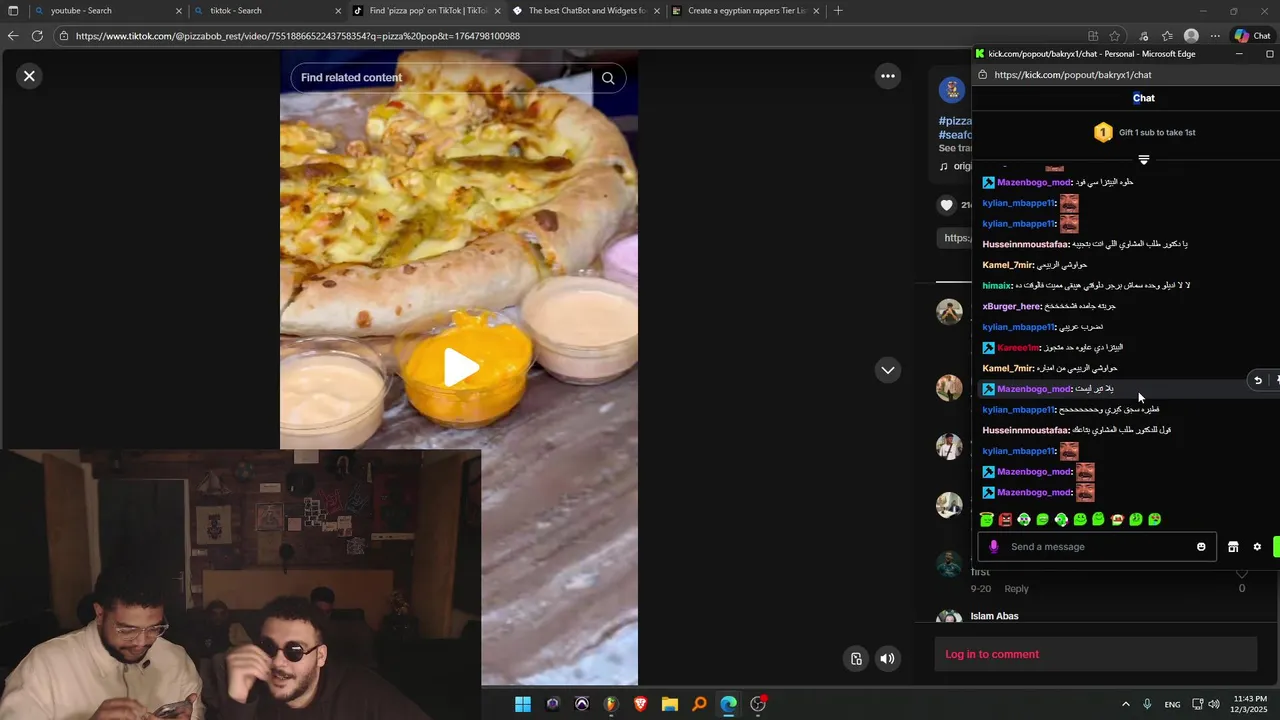Click xBurger_here username in chat
This screenshot has width=1280, height=720.
pos(1012,306)
